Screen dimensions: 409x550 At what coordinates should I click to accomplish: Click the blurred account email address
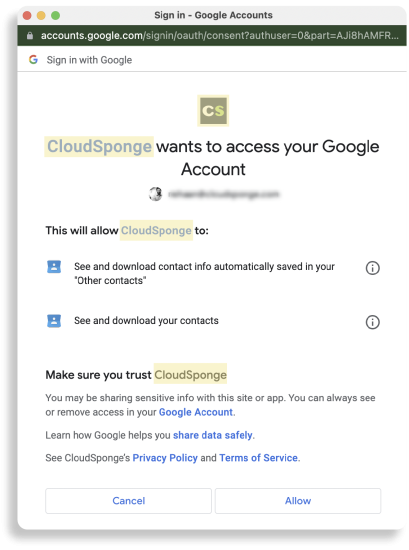223,194
